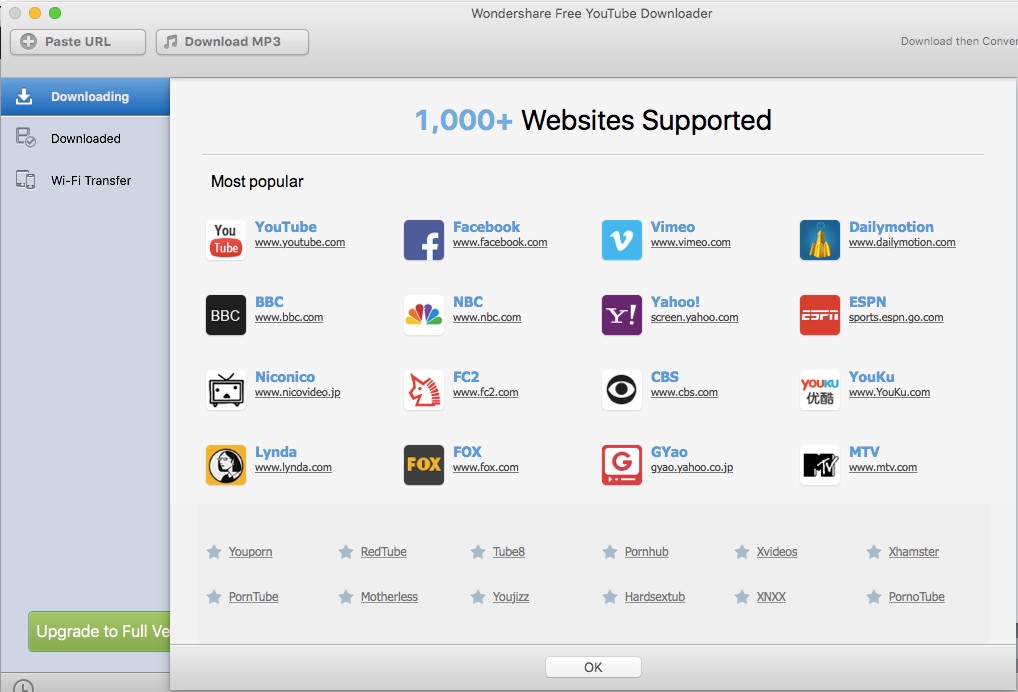The image size is (1018, 692).
Task: Open the www.fox.com link
Action: click(486, 467)
